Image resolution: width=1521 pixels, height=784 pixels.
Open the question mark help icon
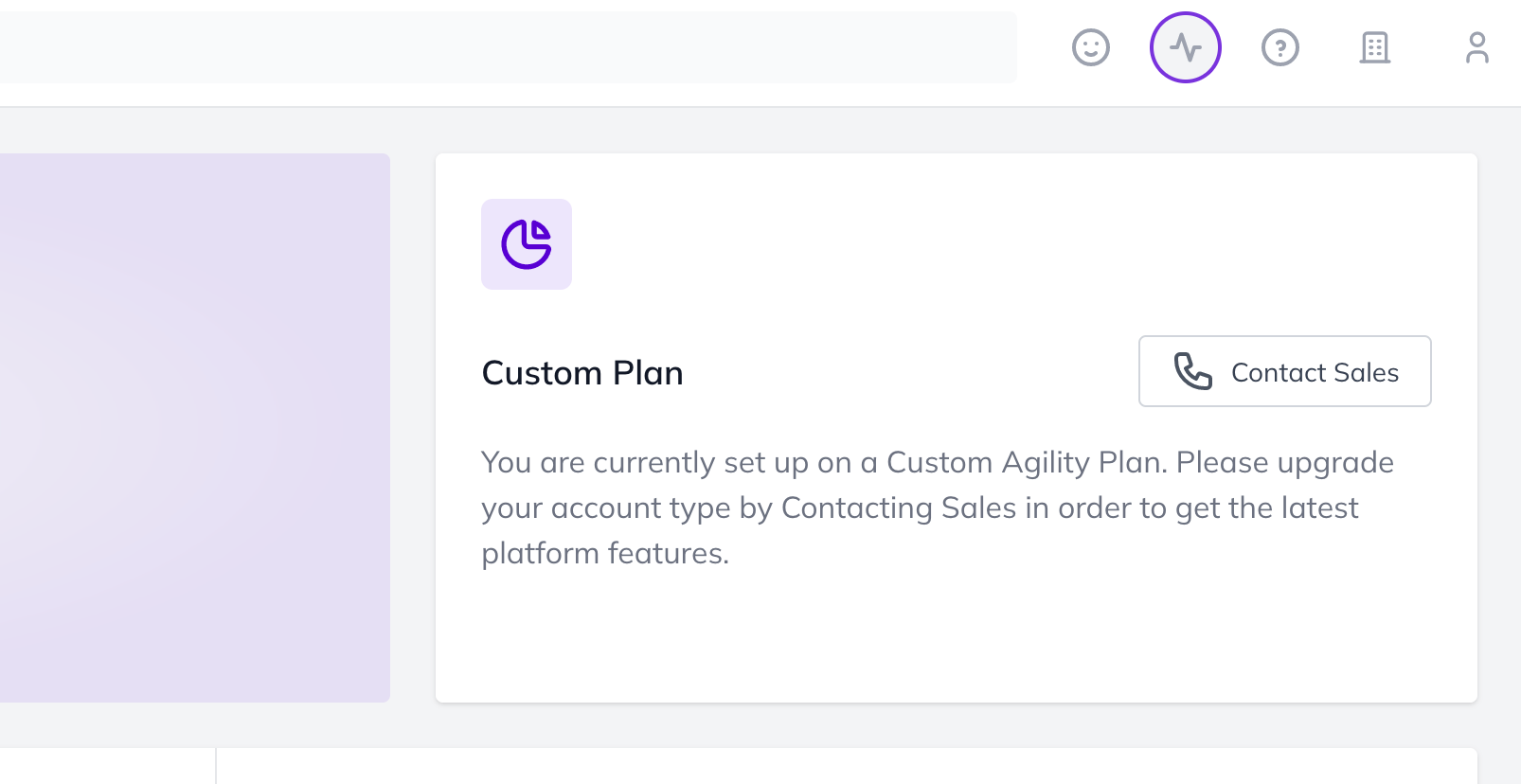(x=1279, y=47)
